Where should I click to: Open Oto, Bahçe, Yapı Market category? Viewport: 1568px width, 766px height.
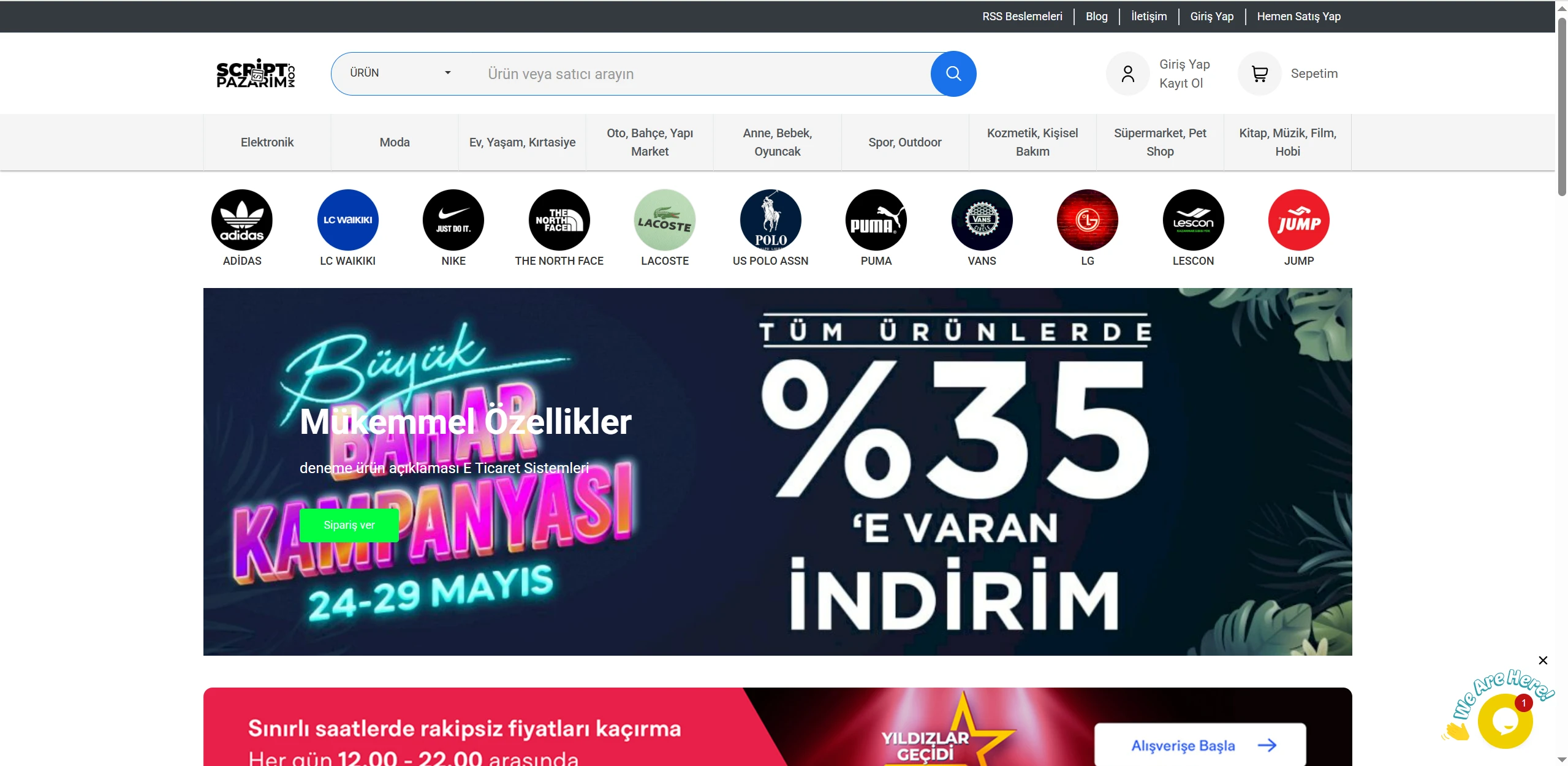(650, 142)
